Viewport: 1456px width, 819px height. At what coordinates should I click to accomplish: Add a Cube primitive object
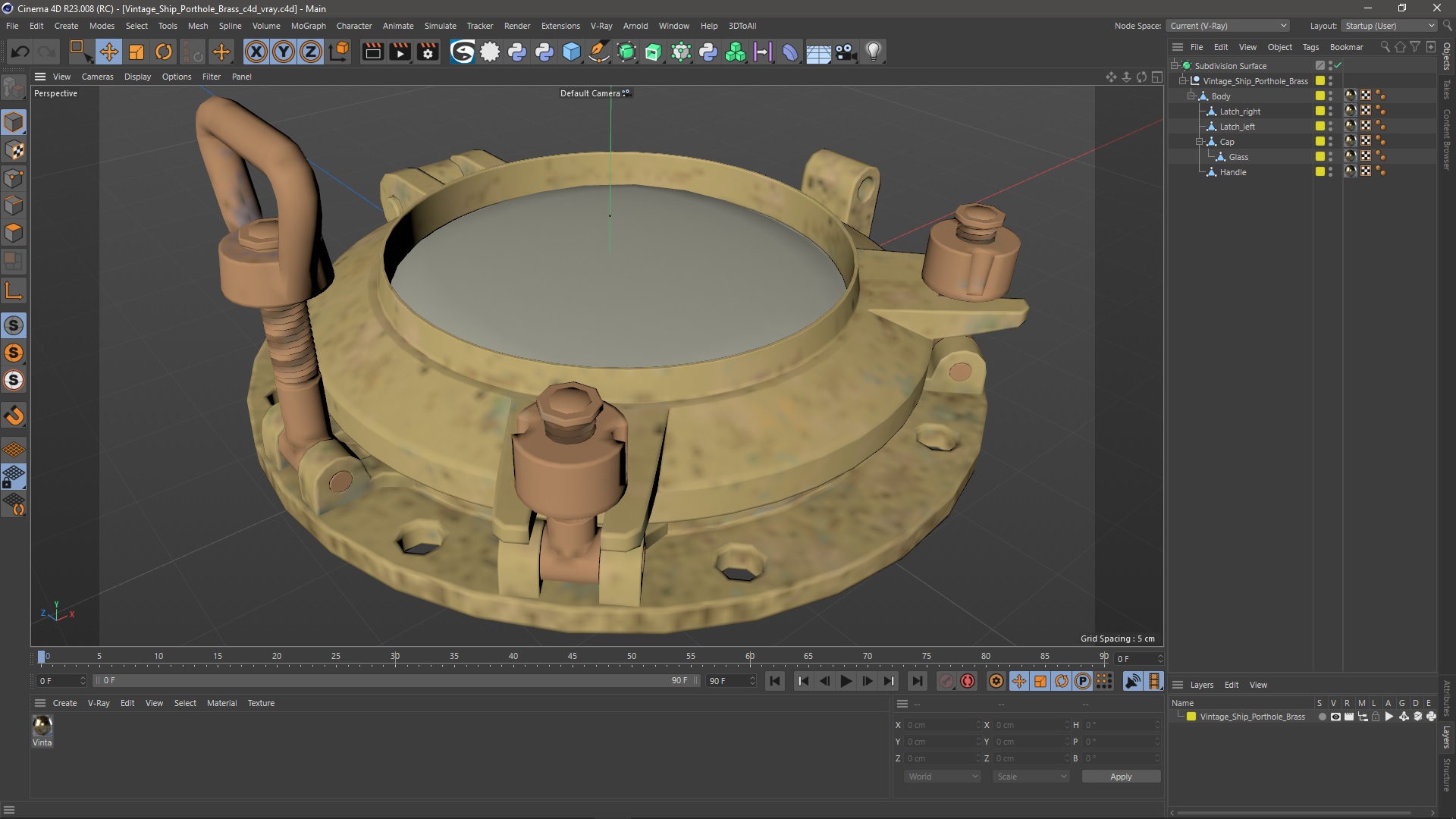coord(572,52)
